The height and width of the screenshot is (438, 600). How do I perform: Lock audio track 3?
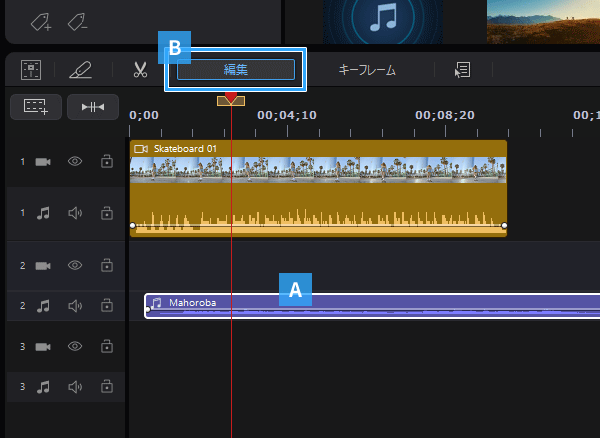pyautogui.click(x=107, y=387)
